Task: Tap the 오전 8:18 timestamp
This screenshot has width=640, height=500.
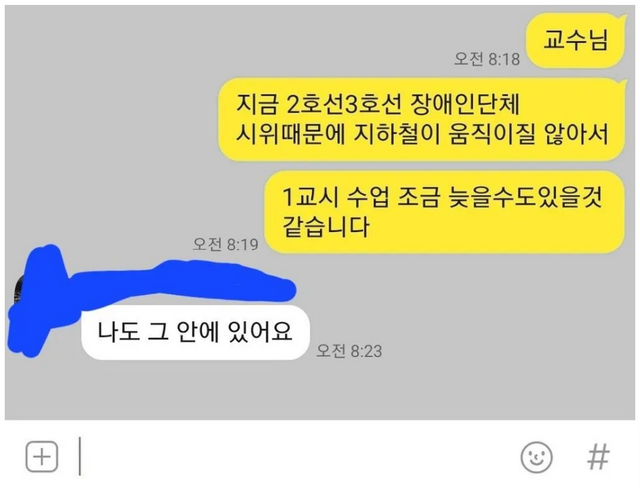Action: point(487,59)
